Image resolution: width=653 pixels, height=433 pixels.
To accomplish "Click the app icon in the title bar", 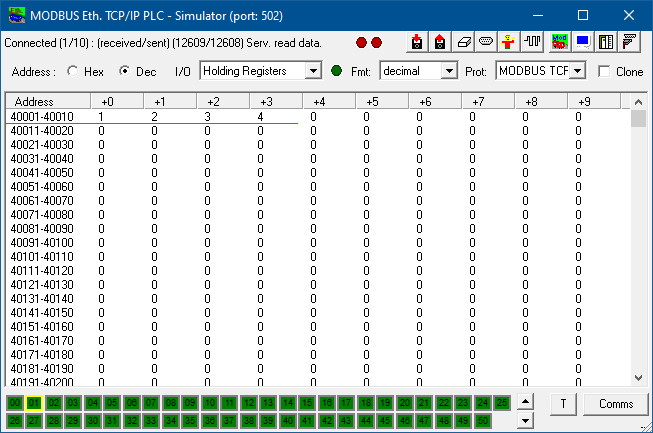I will point(17,15).
